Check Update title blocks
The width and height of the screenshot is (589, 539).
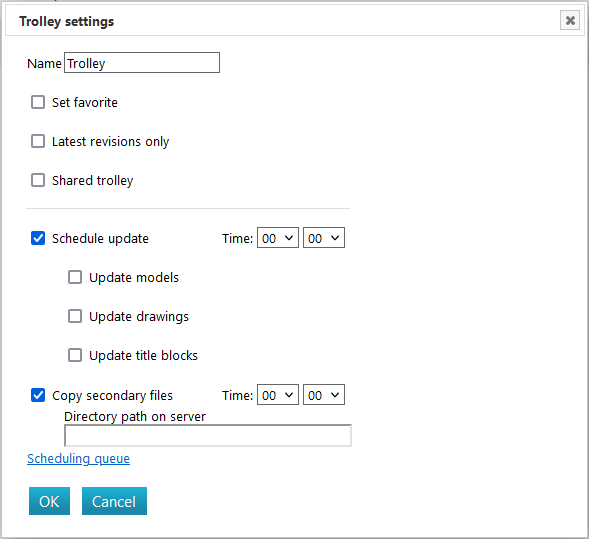(75, 355)
